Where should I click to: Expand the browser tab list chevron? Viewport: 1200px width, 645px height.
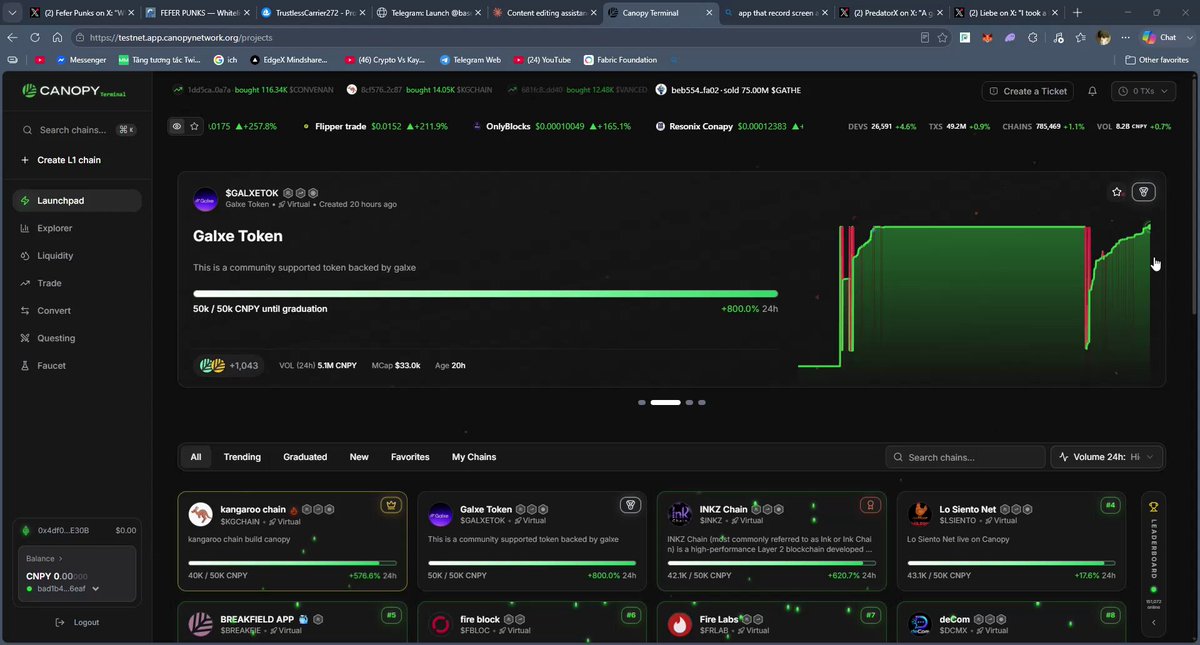point(11,13)
